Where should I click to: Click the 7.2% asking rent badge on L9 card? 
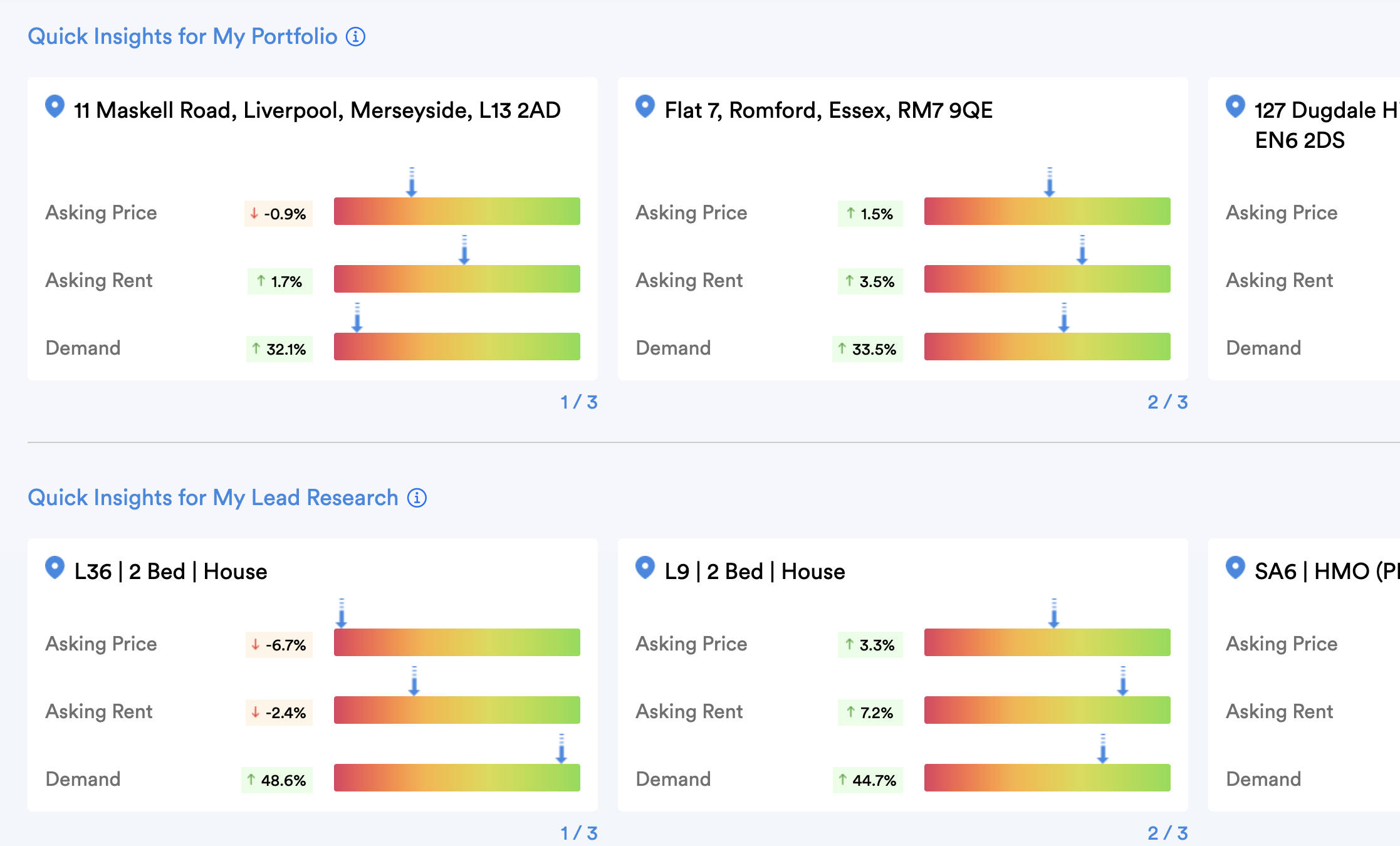(x=870, y=713)
